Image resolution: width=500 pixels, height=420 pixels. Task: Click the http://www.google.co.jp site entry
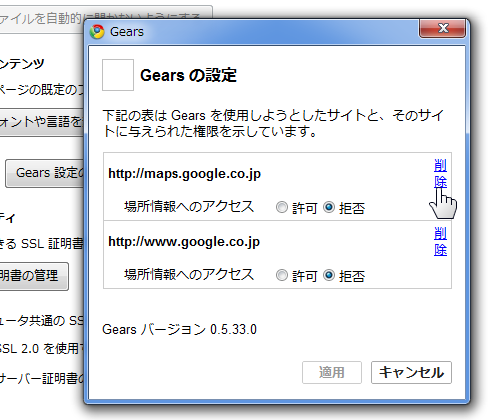pyautogui.click(x=184, y=242)
